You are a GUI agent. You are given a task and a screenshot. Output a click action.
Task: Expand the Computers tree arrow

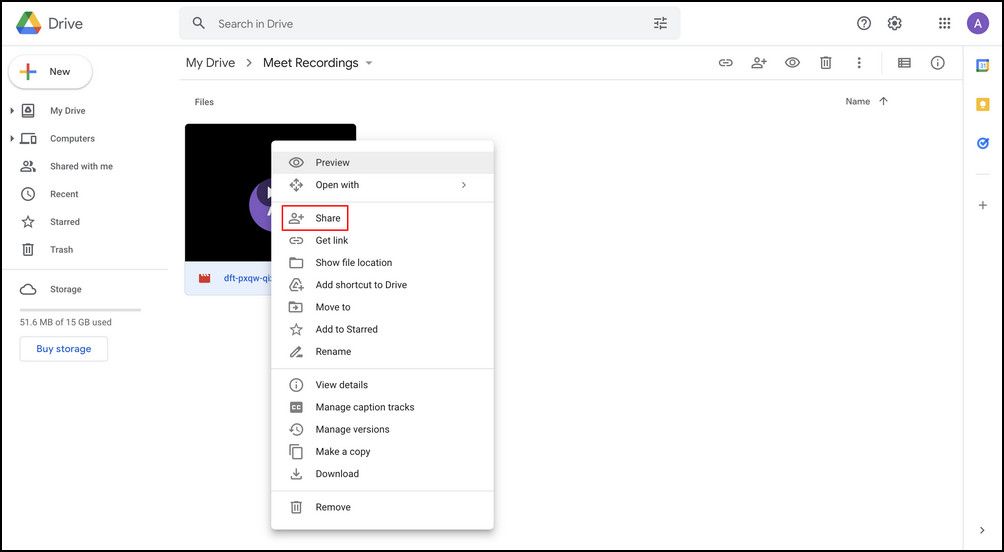tap(12, 138)
